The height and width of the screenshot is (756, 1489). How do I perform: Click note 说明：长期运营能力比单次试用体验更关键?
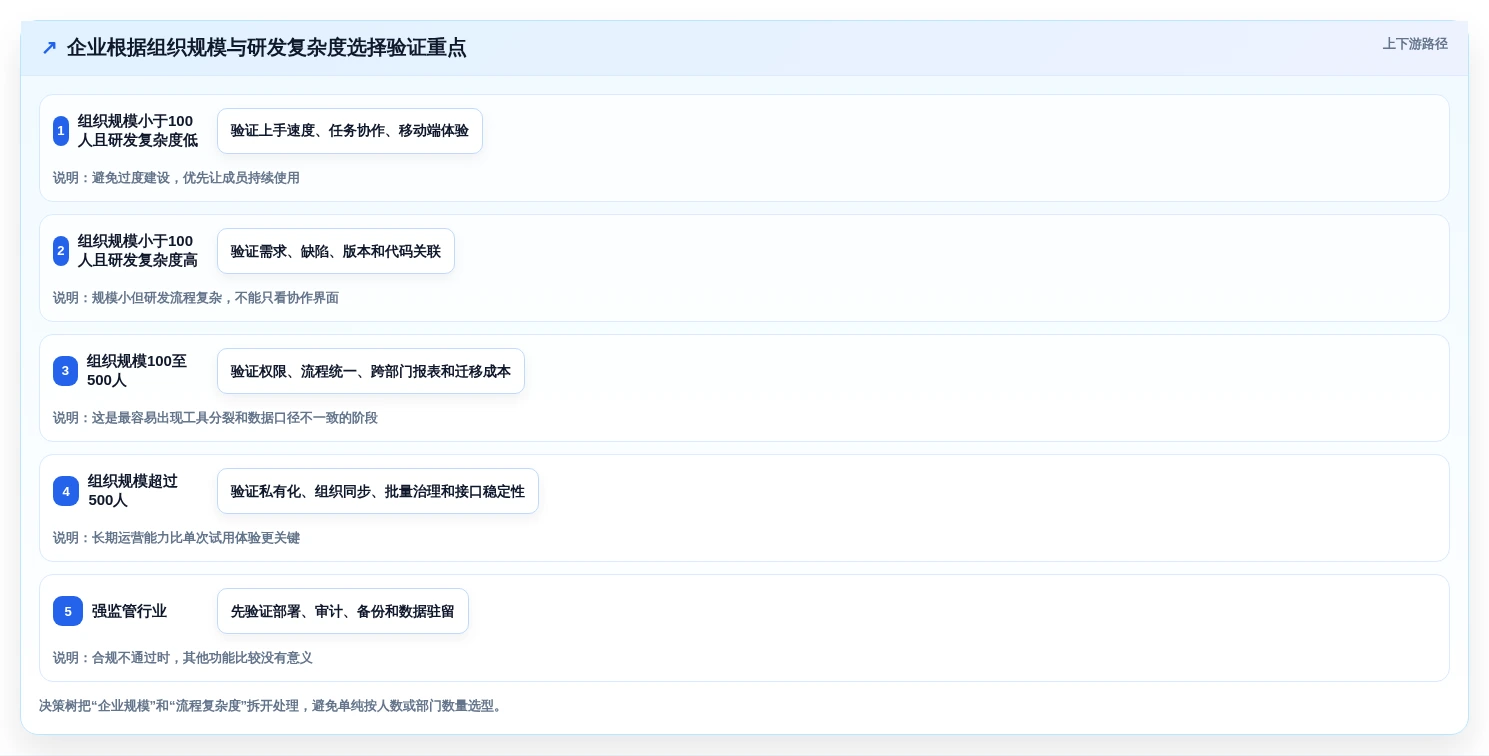pyautogui.click(x=176, y=538)
